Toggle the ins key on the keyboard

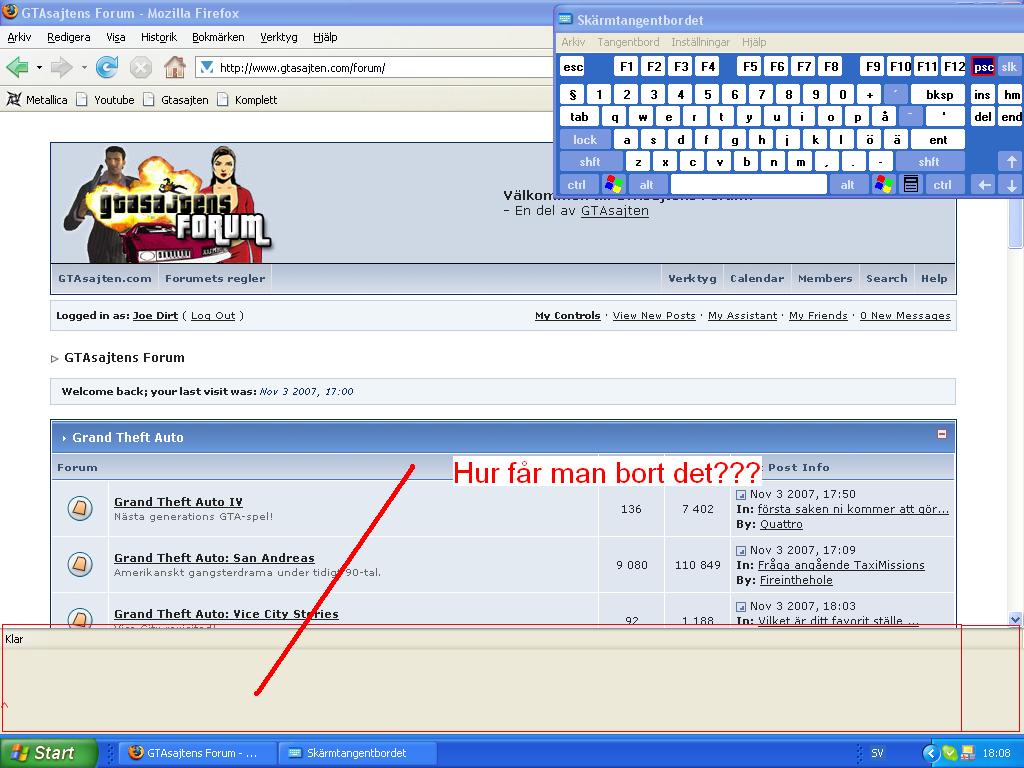[982, 95]
